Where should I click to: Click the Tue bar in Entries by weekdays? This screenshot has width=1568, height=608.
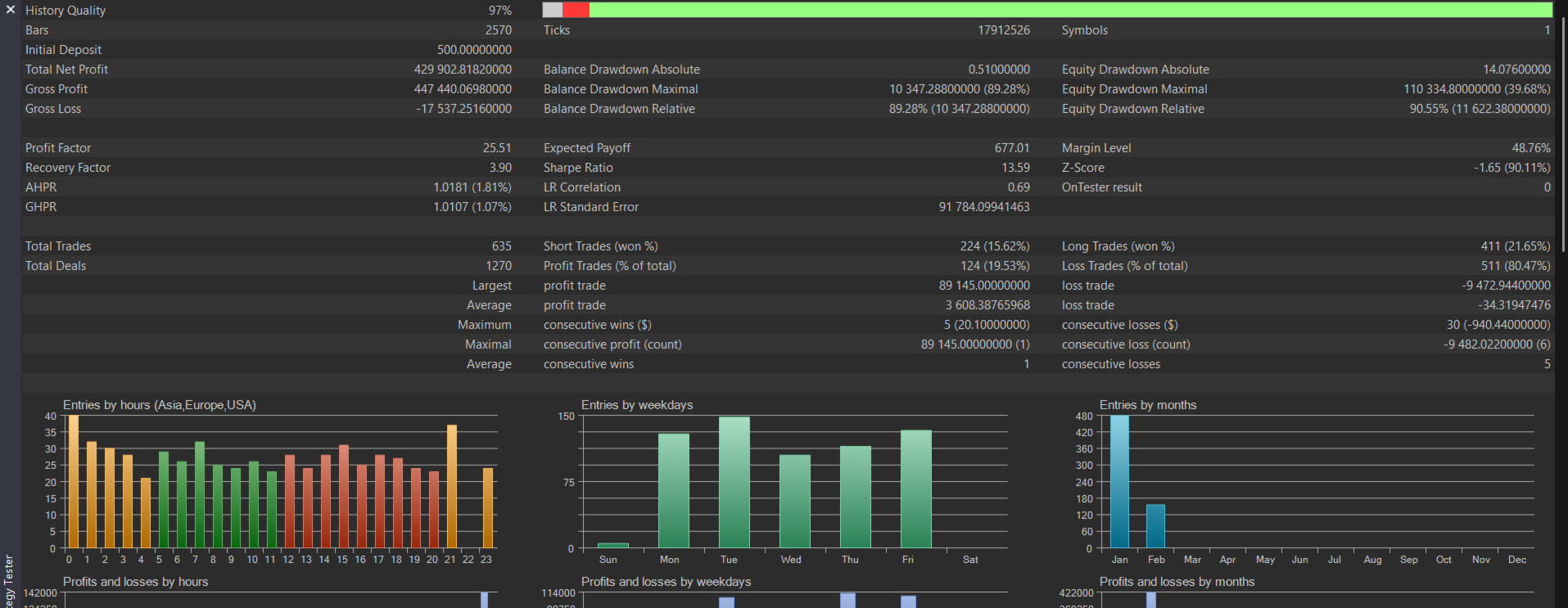tap(734, 482)
